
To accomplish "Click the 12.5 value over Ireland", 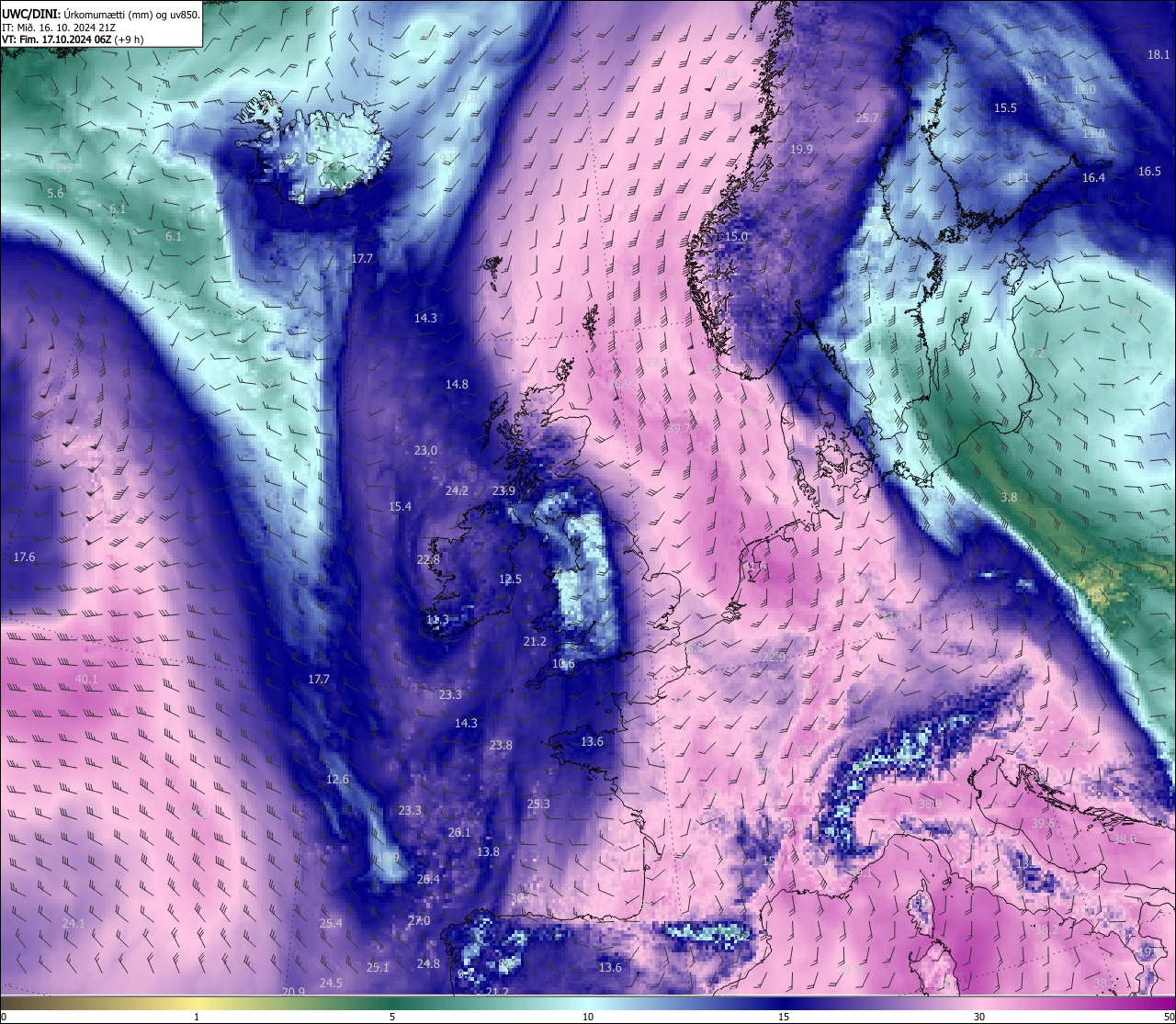I will point(510,580).
